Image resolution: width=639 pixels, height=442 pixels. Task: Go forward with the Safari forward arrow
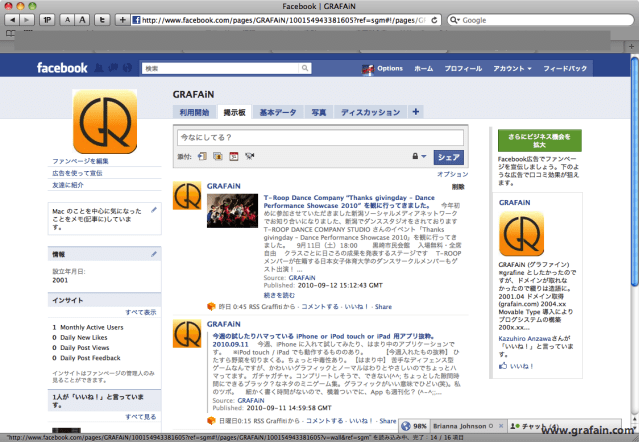point(26,20)
